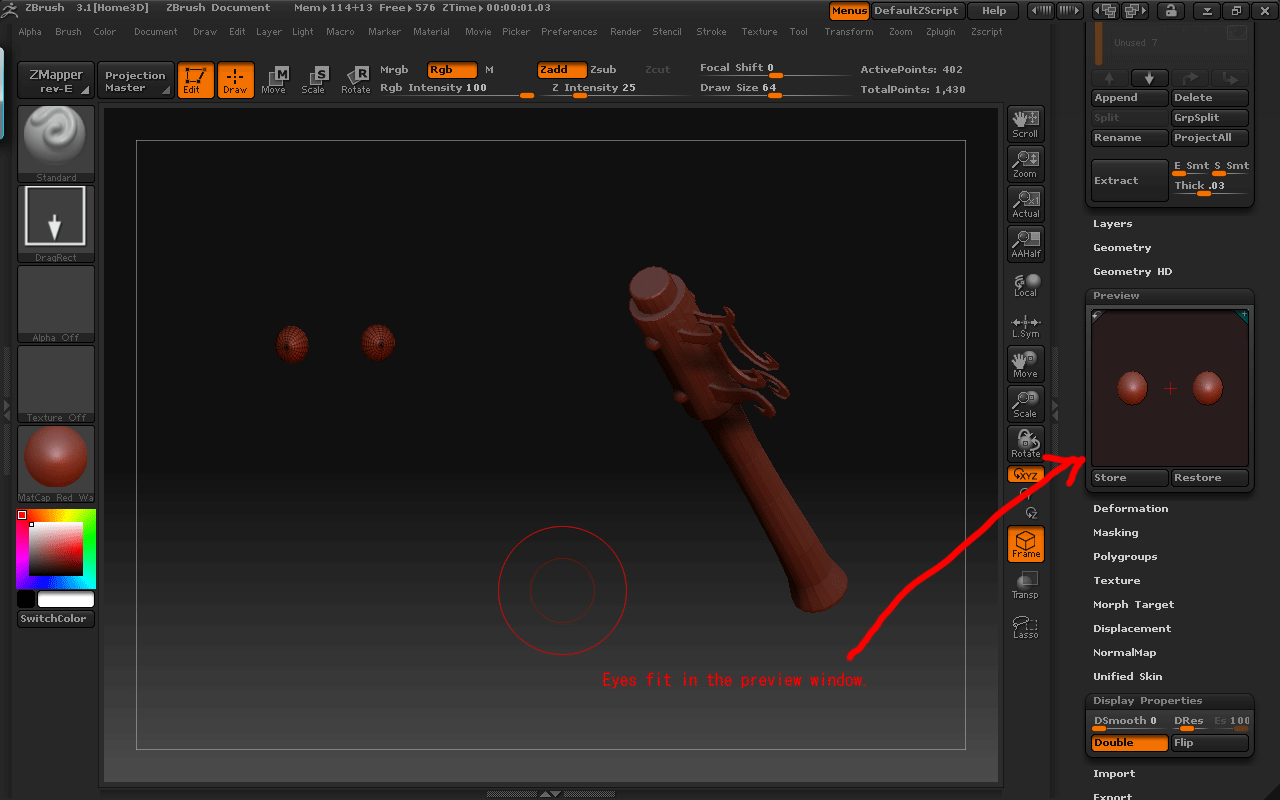Toggle XYZ rotation axis button
Screen dimensions: 1280x800
pos(1025,475)
